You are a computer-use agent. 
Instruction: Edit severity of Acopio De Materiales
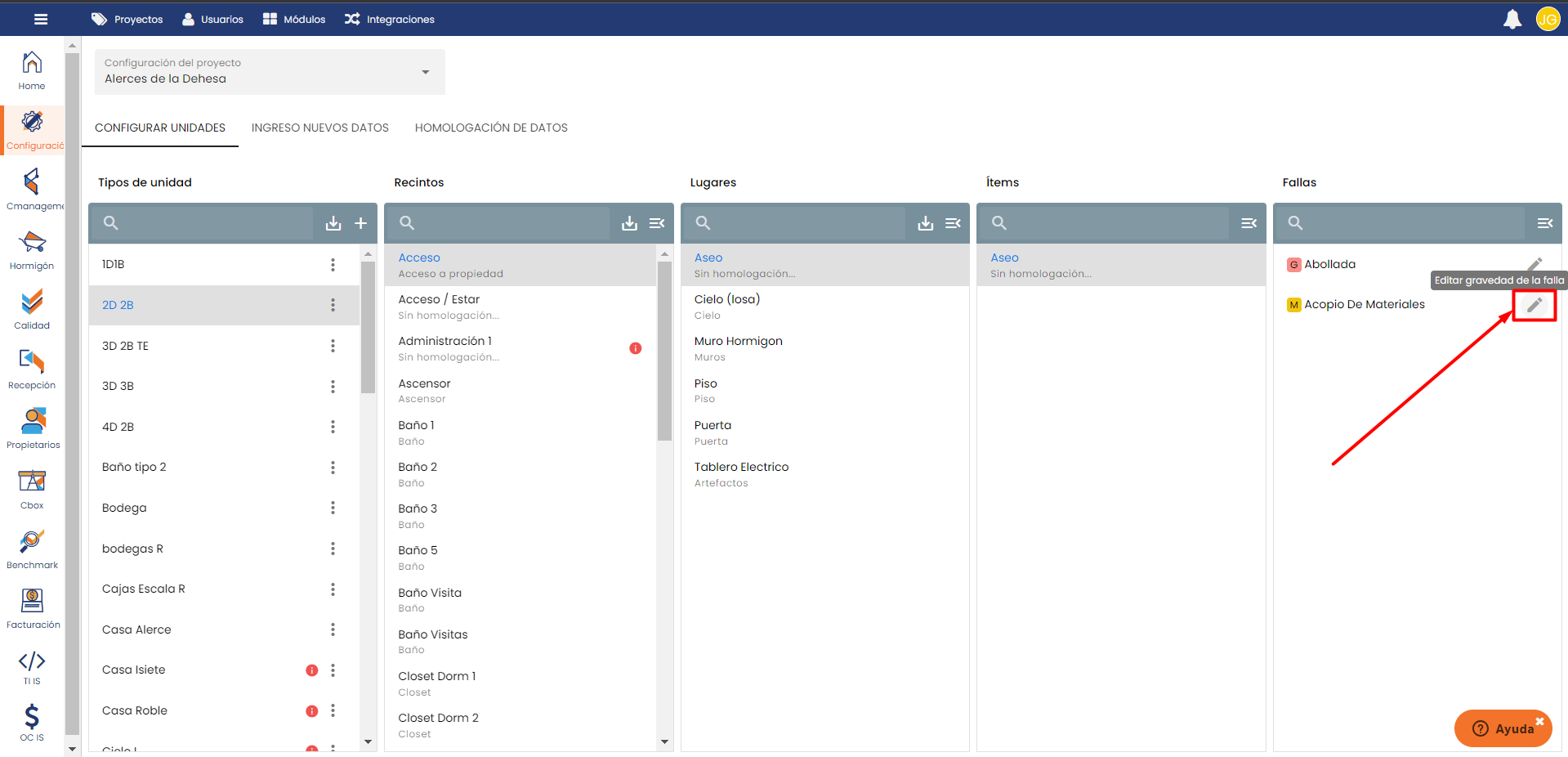click(x=1534, y=305)
